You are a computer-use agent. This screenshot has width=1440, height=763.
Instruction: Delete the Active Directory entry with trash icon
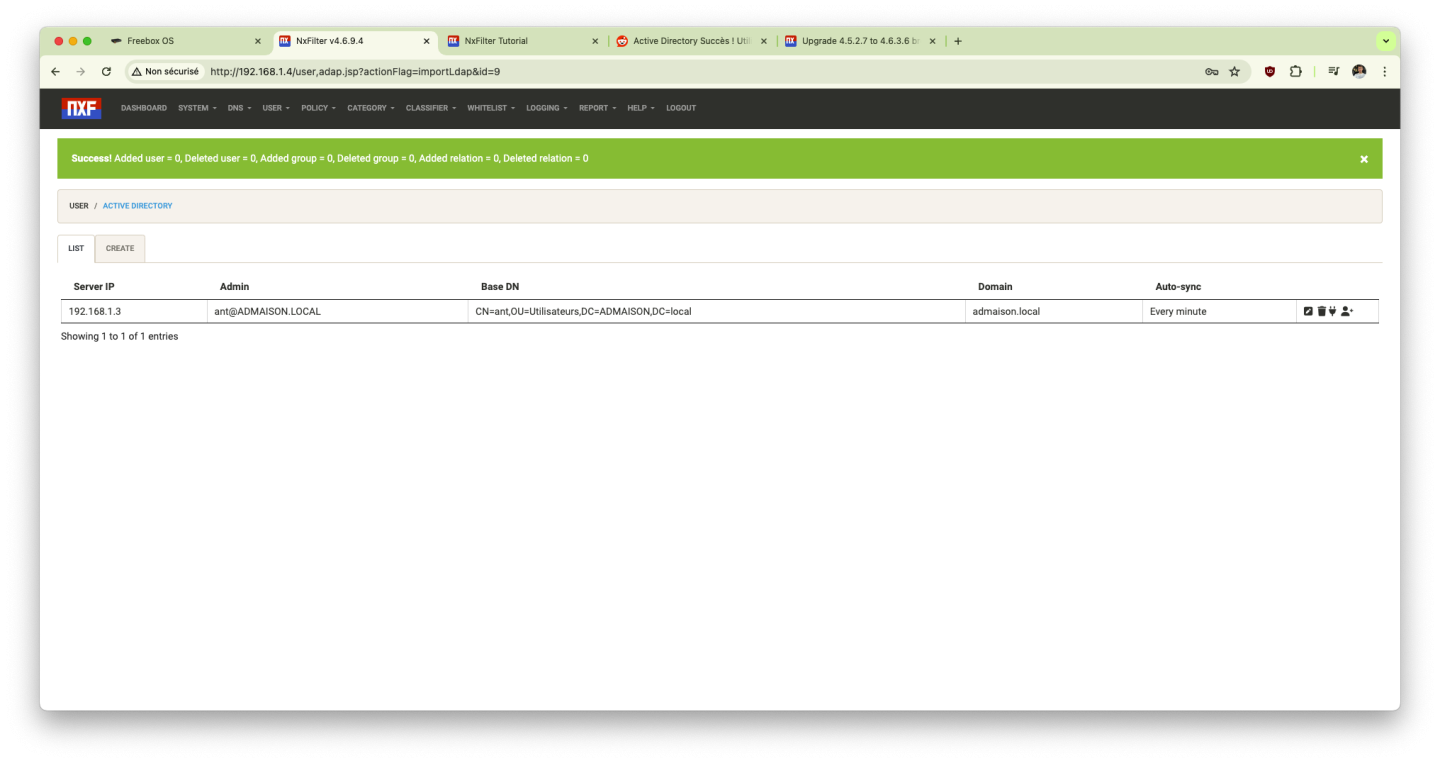click(1321, 312)
